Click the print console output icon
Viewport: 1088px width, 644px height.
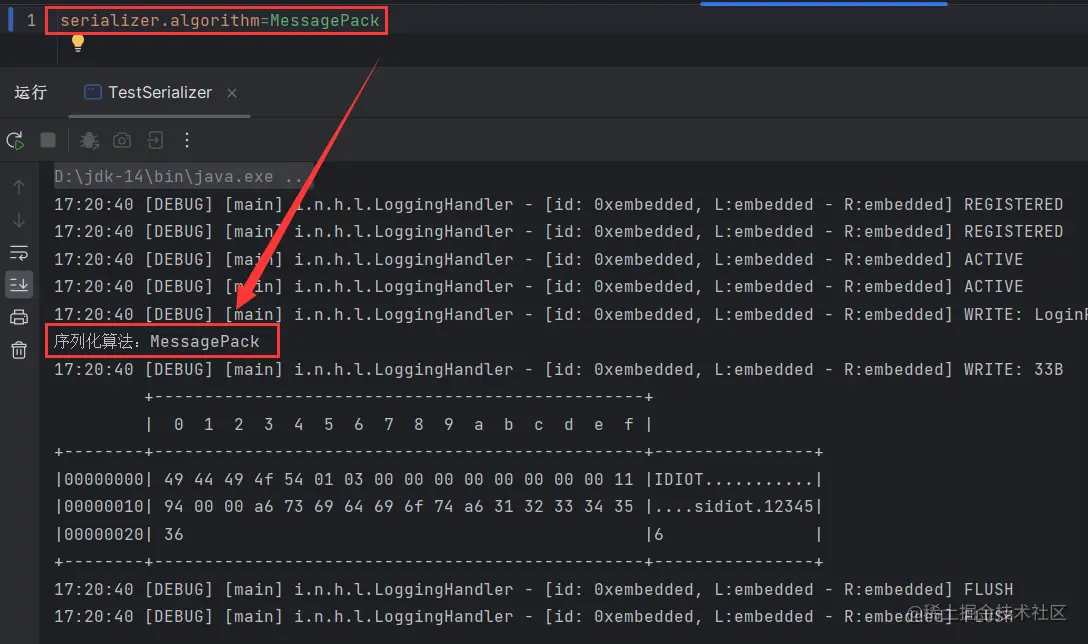point(19,318)
